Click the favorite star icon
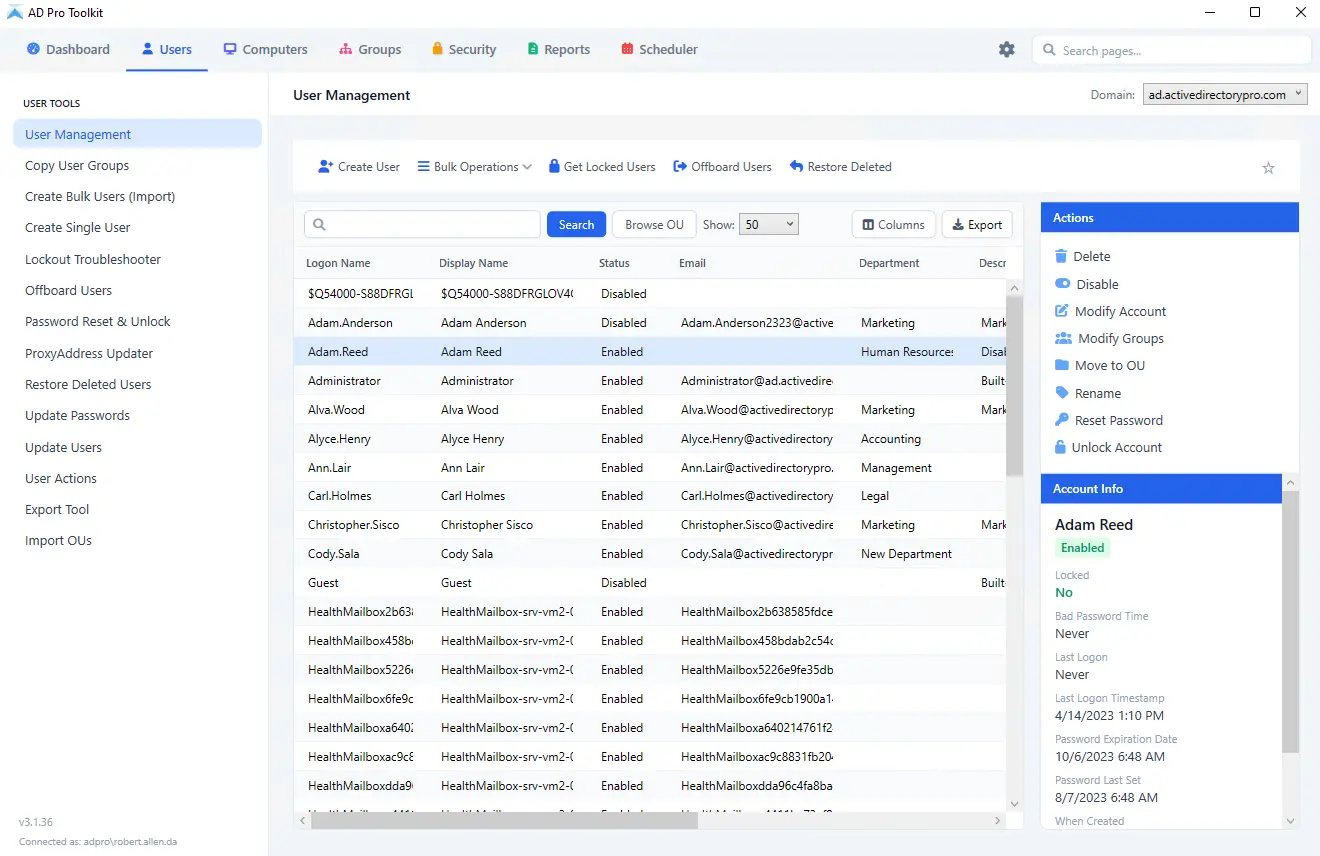 (1268, 168)
